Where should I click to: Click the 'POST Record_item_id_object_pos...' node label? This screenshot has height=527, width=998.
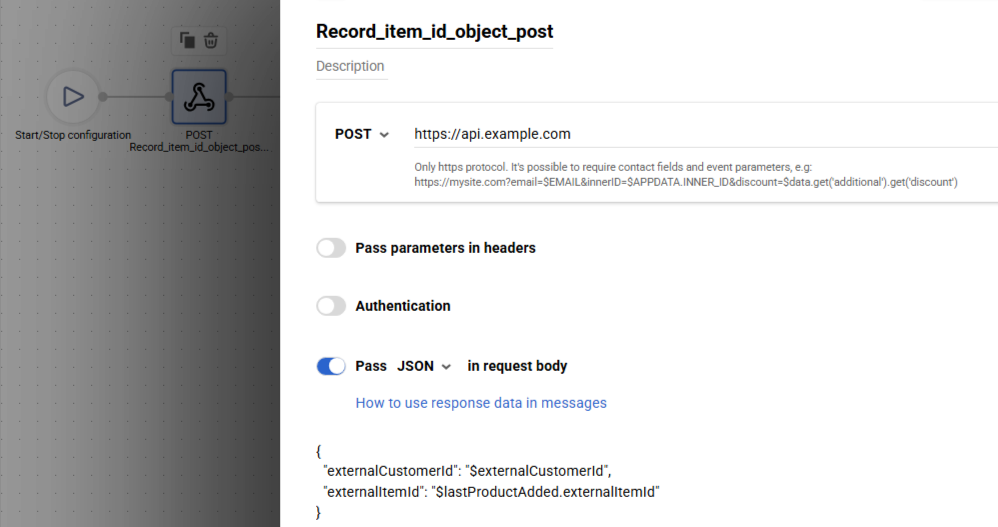[x=199, y=141]
